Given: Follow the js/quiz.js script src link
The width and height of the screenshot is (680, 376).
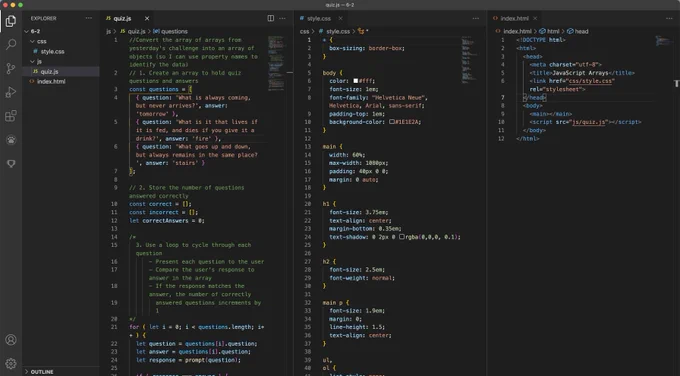Looking at the screenshot, I should coord(588,122).
